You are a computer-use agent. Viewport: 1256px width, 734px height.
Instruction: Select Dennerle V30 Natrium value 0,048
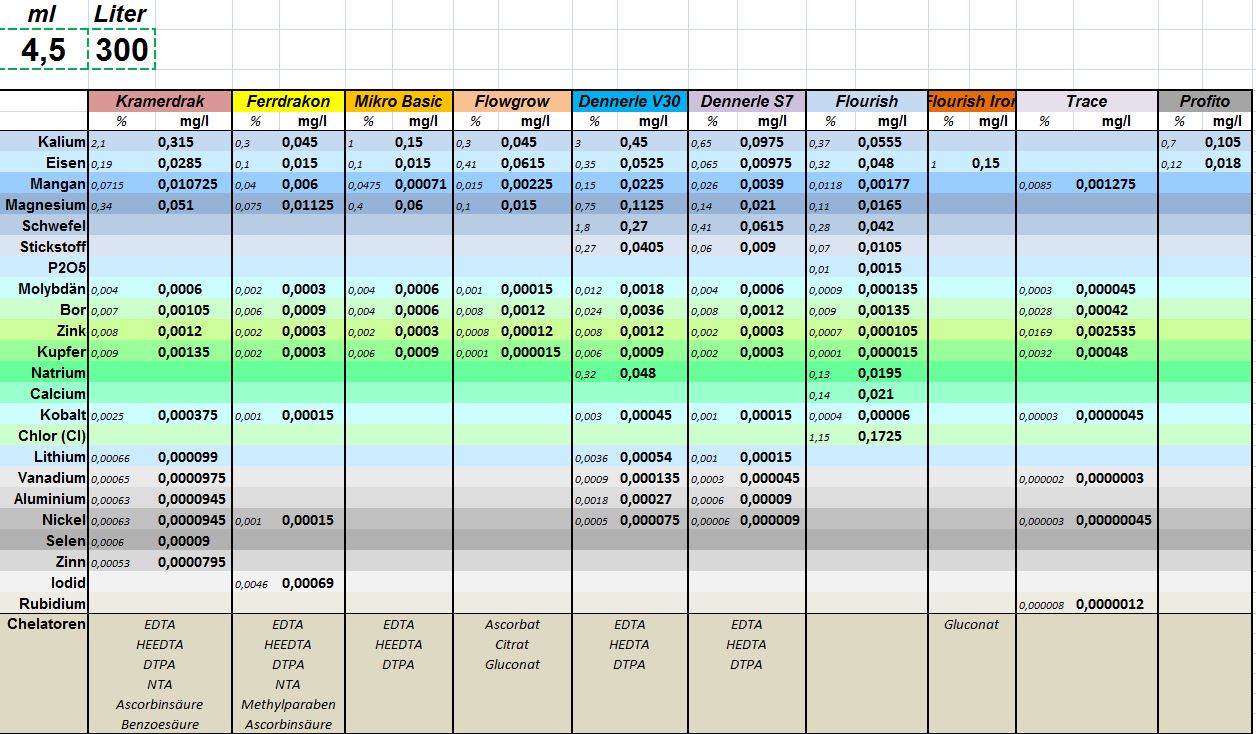point(638,373)
